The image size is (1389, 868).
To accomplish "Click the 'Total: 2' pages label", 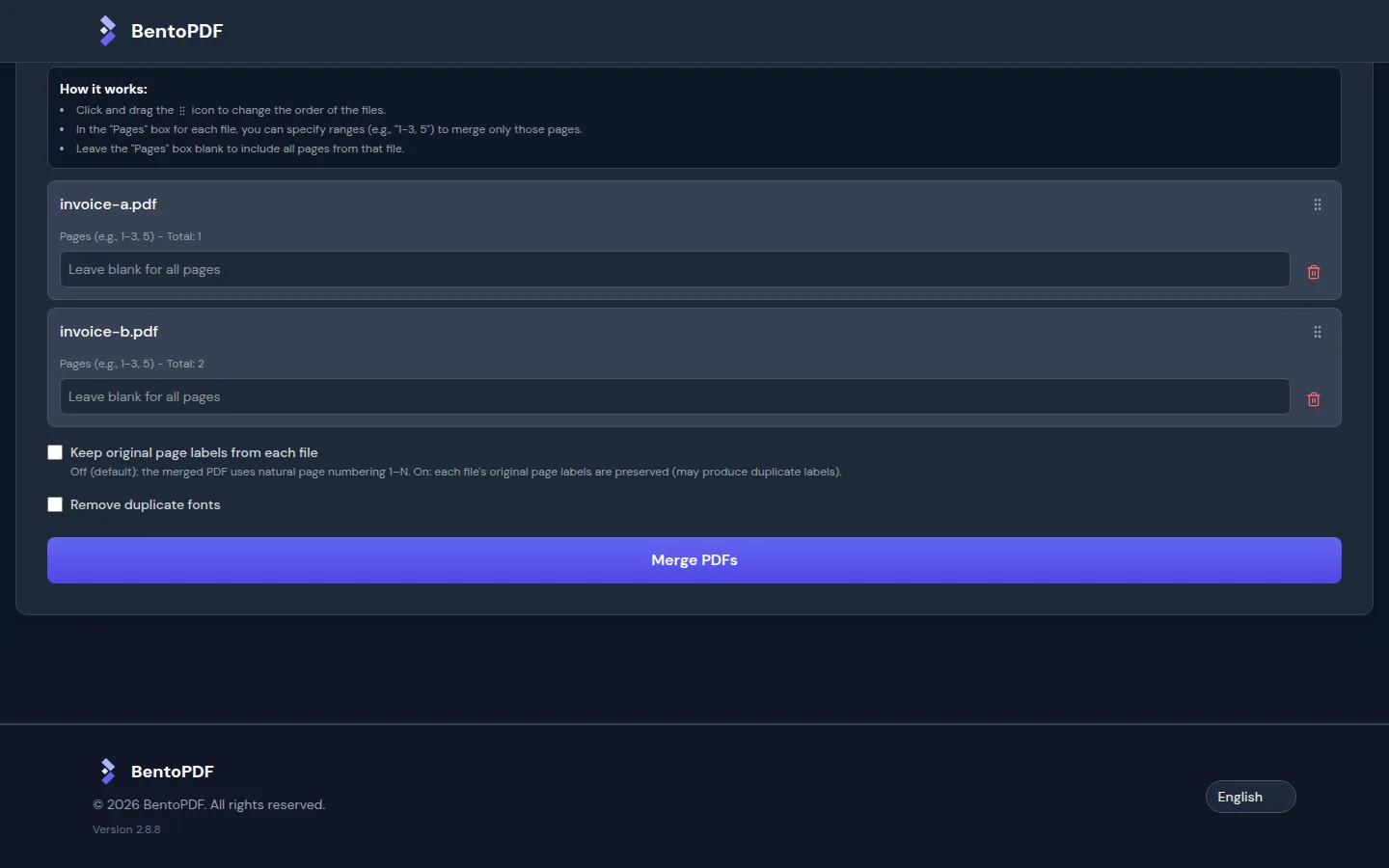I will pos(132,364).
